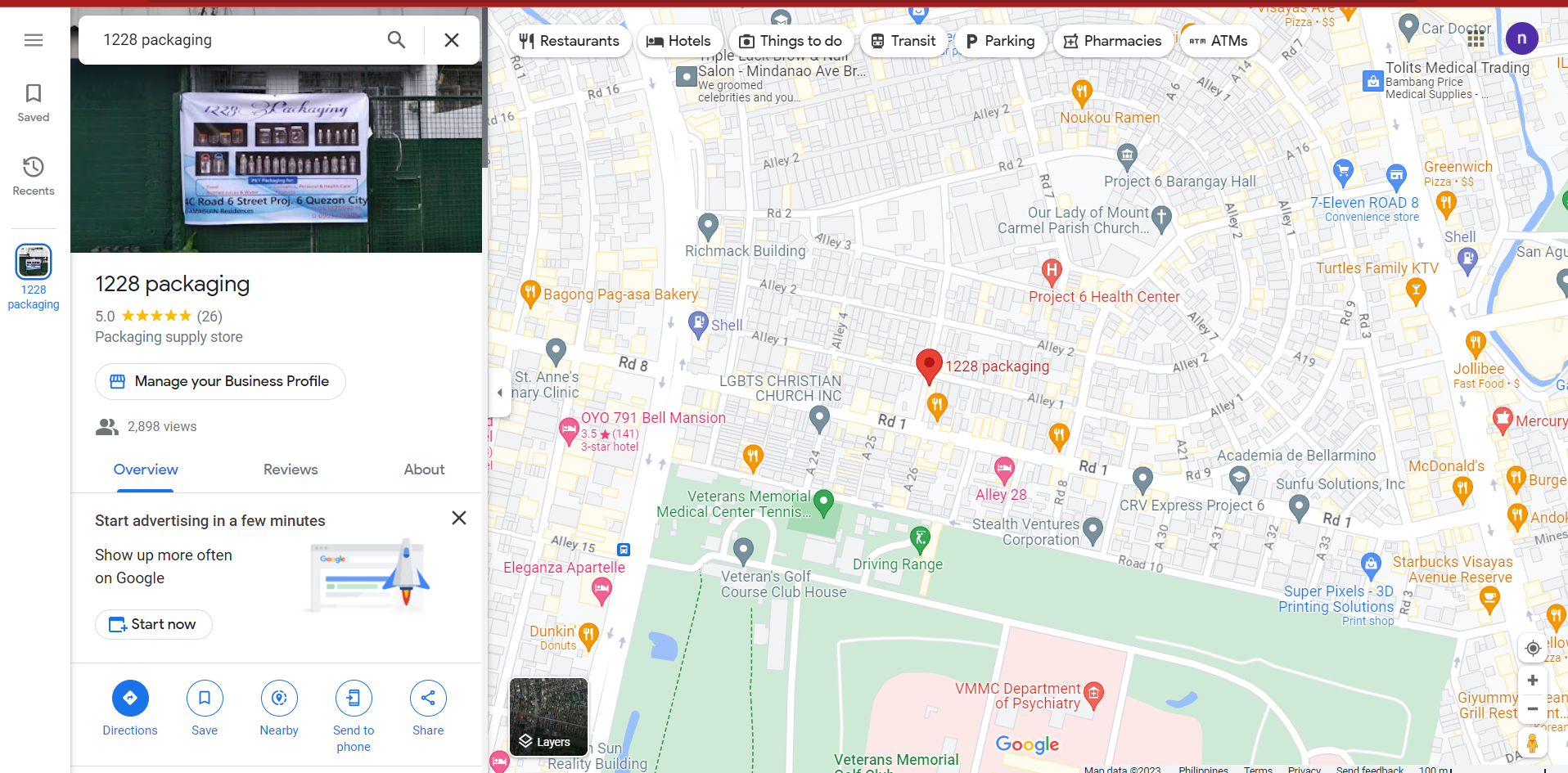The image size is (1568, 773).
Task: Open Saved places
Action: tap(34, 103)
